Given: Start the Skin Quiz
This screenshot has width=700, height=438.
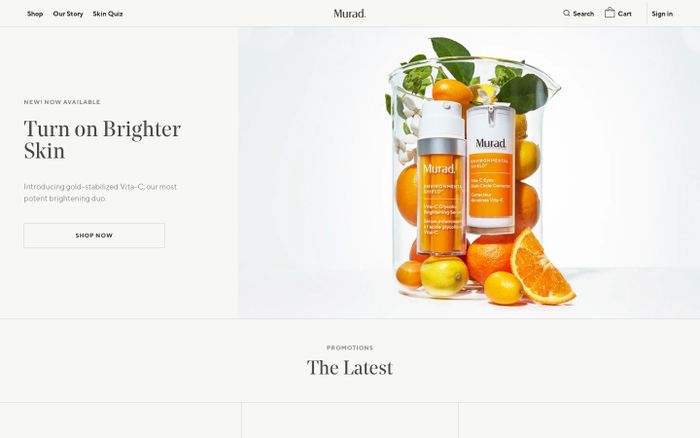Looking at the screenshot, I should [108, 14].
